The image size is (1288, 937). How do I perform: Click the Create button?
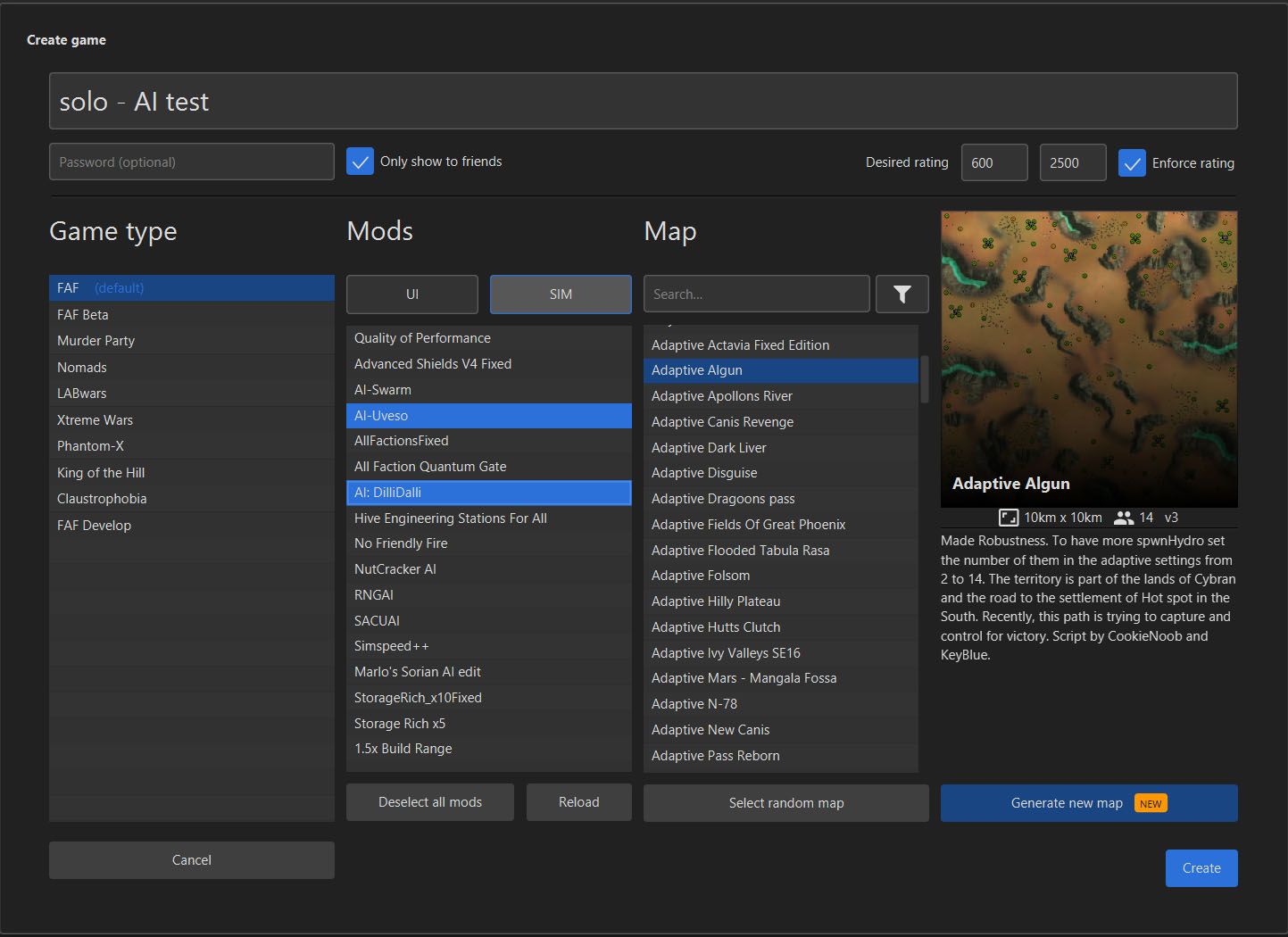click(1201, 868)
